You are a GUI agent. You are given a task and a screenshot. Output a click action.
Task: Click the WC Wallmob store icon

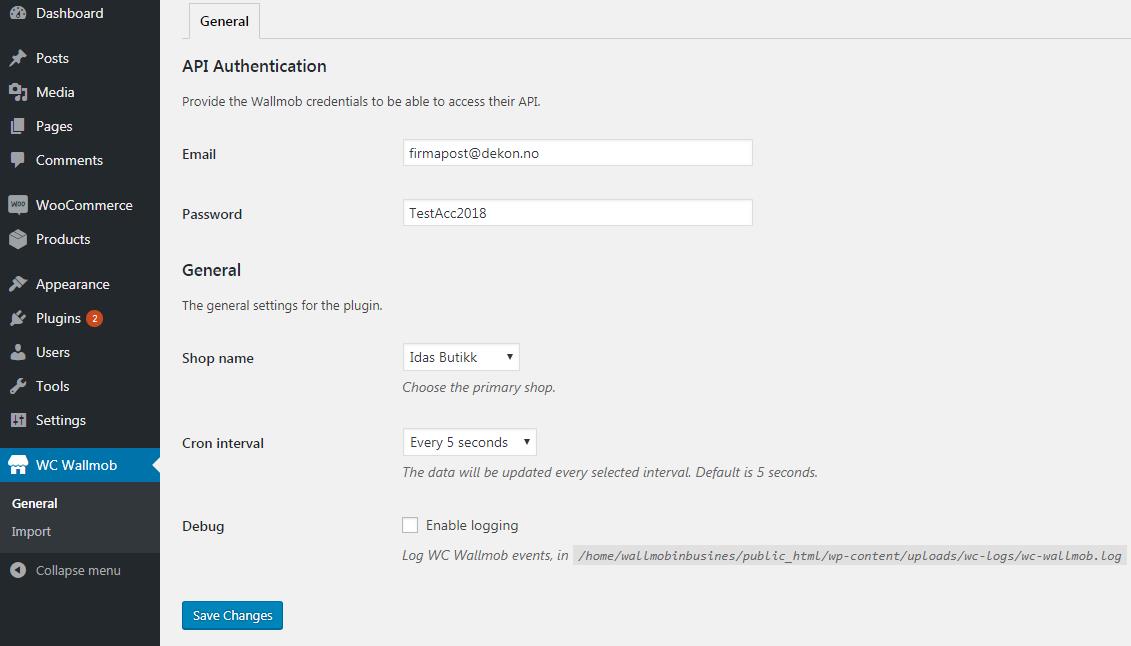(x=18, y=465)
